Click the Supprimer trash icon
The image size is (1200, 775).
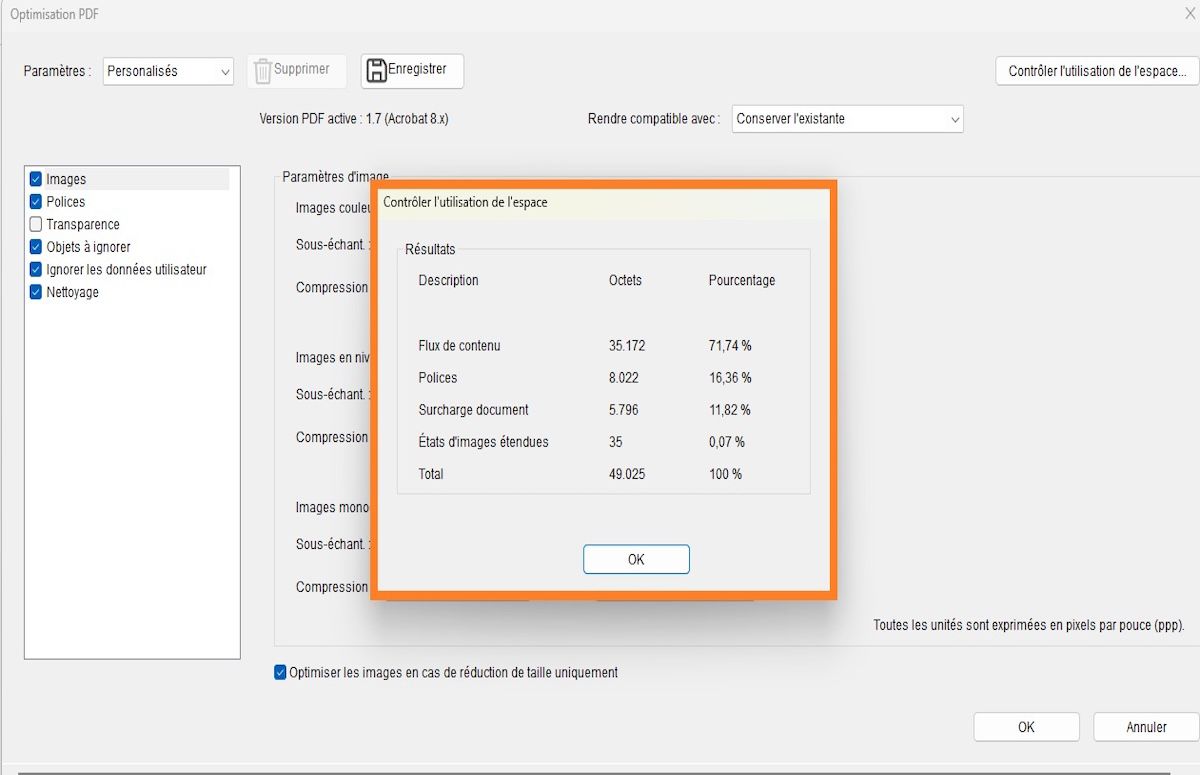tap(262, 69)
